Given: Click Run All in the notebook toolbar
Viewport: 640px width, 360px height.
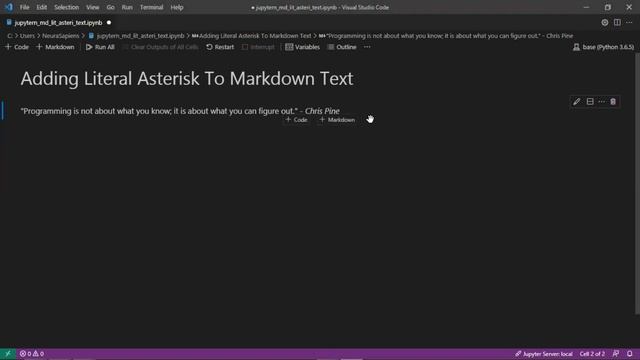Looking at the screenshot, I should tap(100, 47).
